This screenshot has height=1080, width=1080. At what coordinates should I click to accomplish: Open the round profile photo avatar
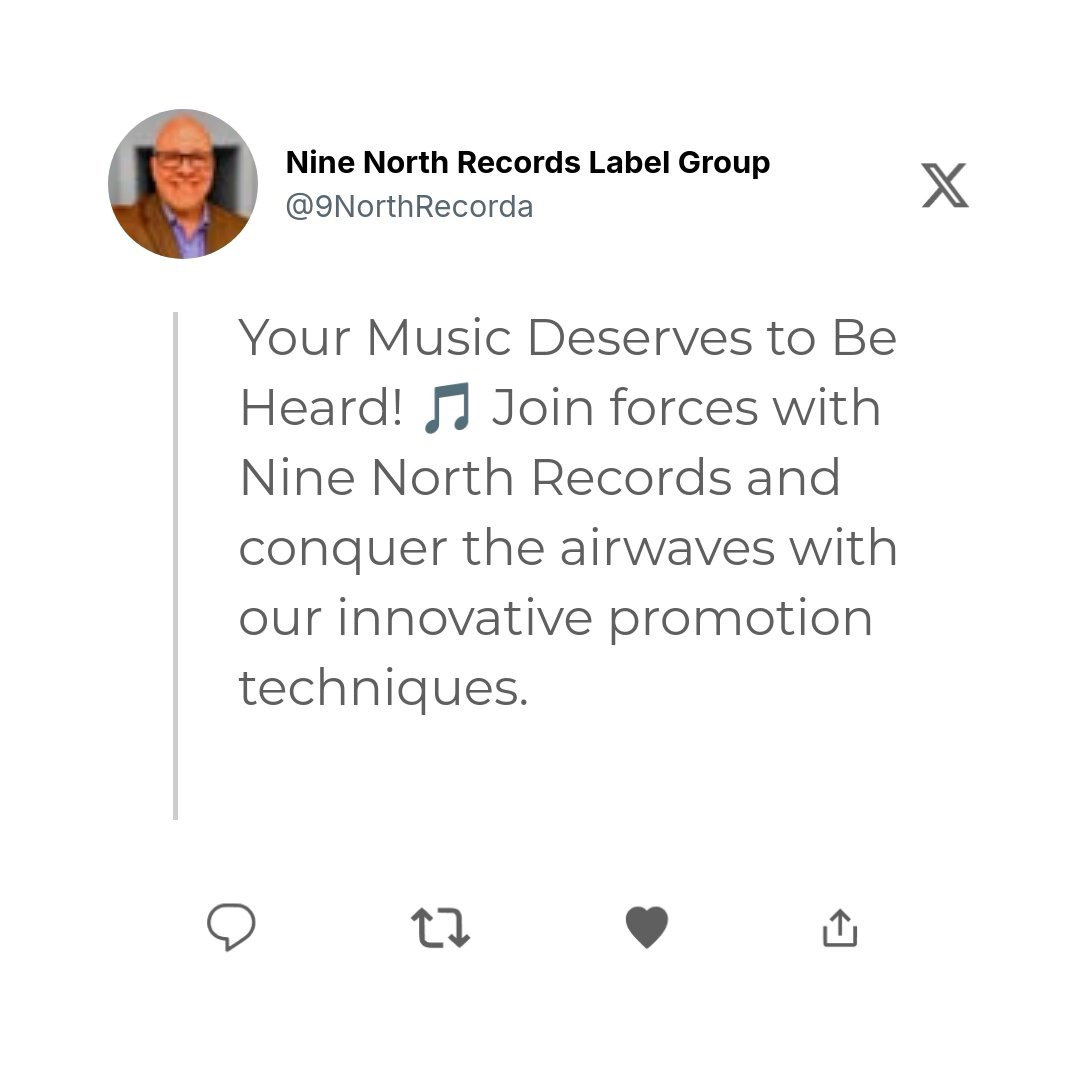[x=183, y=184]
